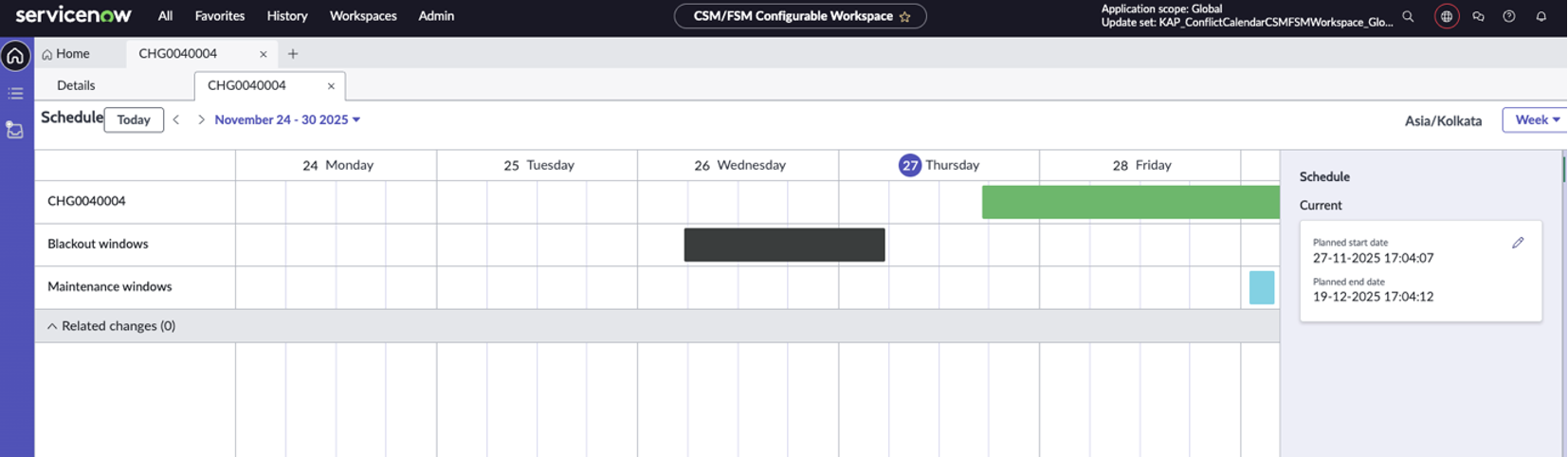The image size is (1568, 457).
Task: Add a new tab with plus icon
Action: [x=293, y=54]
